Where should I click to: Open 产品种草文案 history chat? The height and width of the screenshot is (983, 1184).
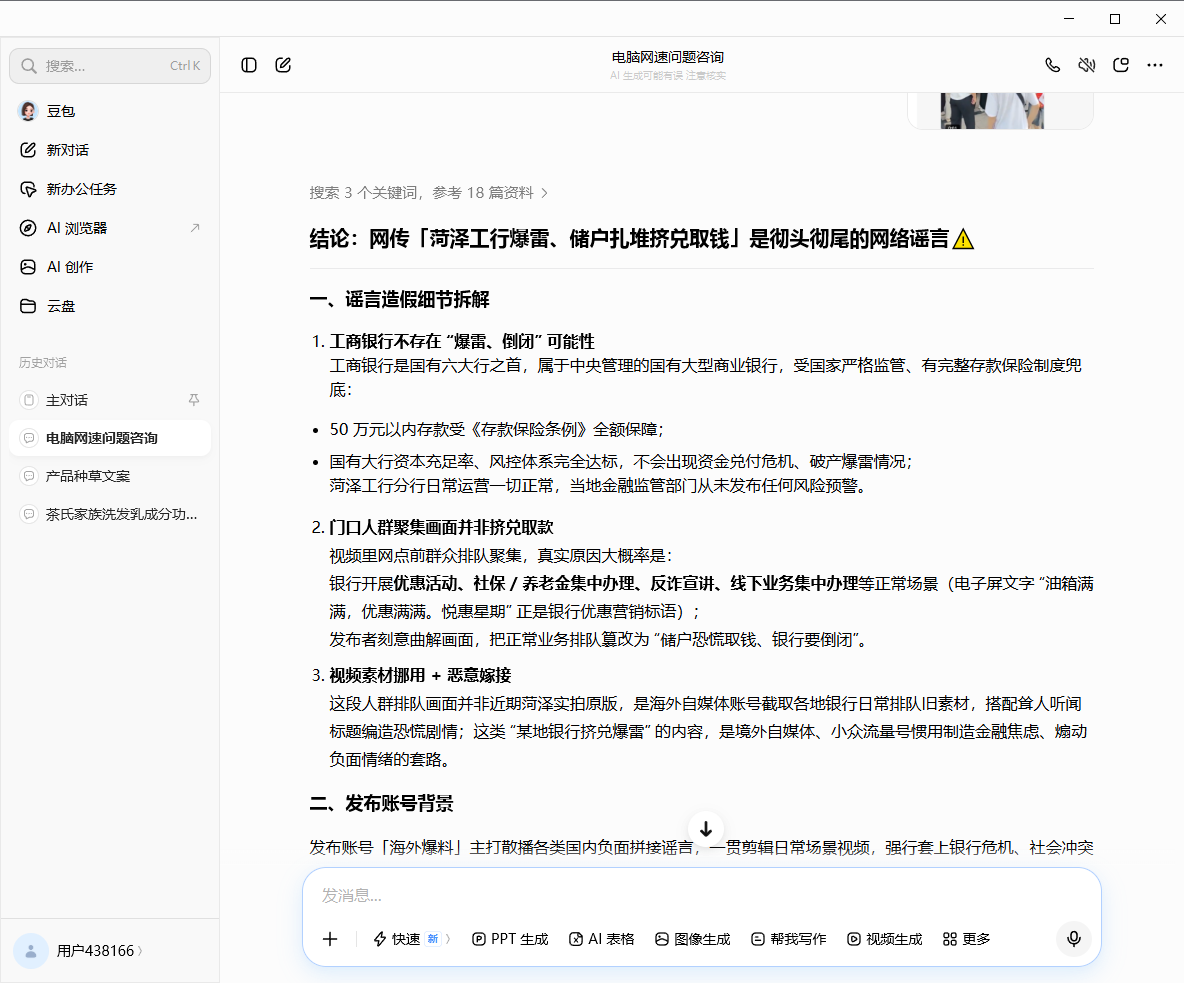click(110, 476)
